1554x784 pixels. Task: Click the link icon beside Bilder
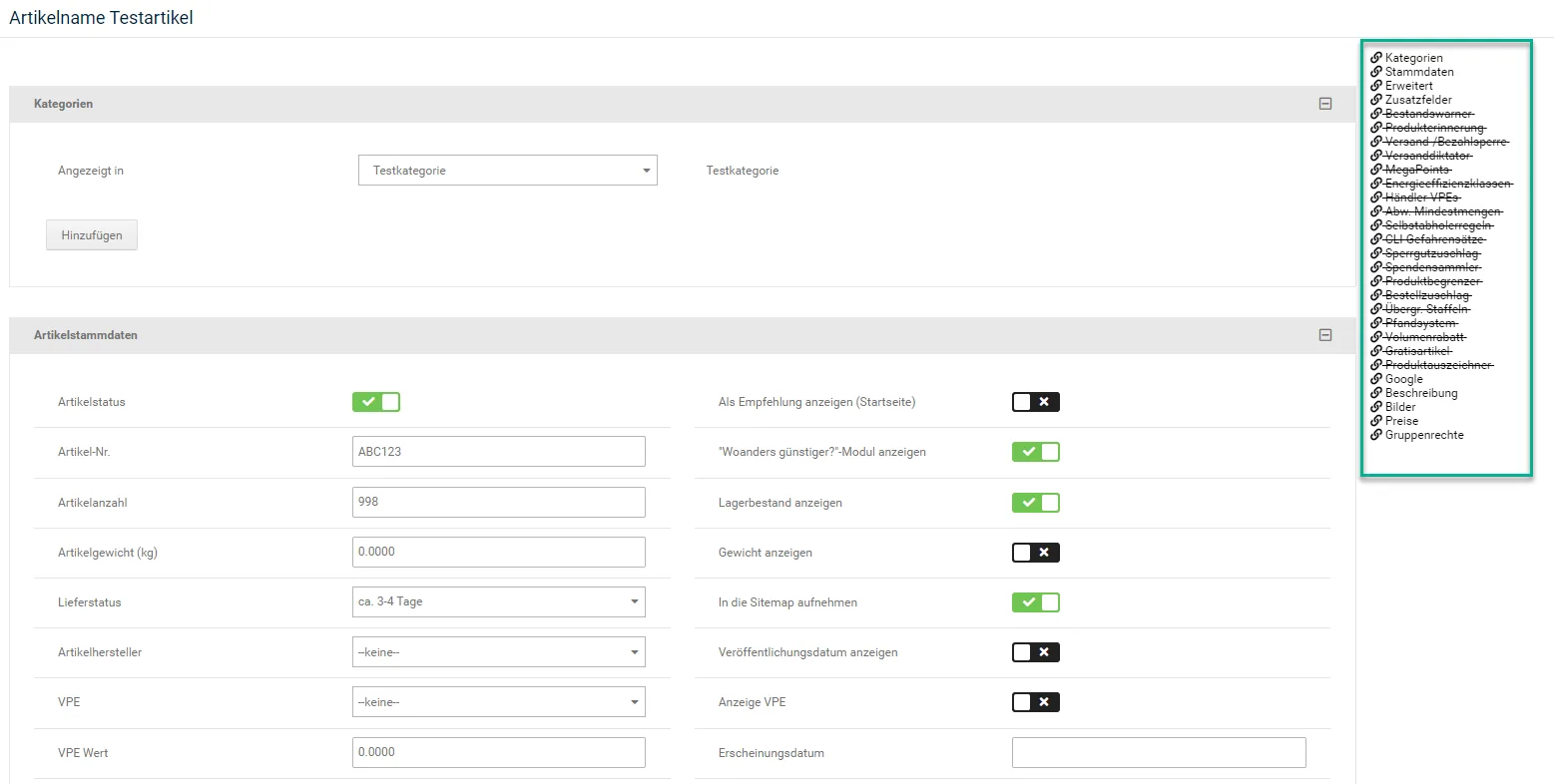tap(1376, 407)
